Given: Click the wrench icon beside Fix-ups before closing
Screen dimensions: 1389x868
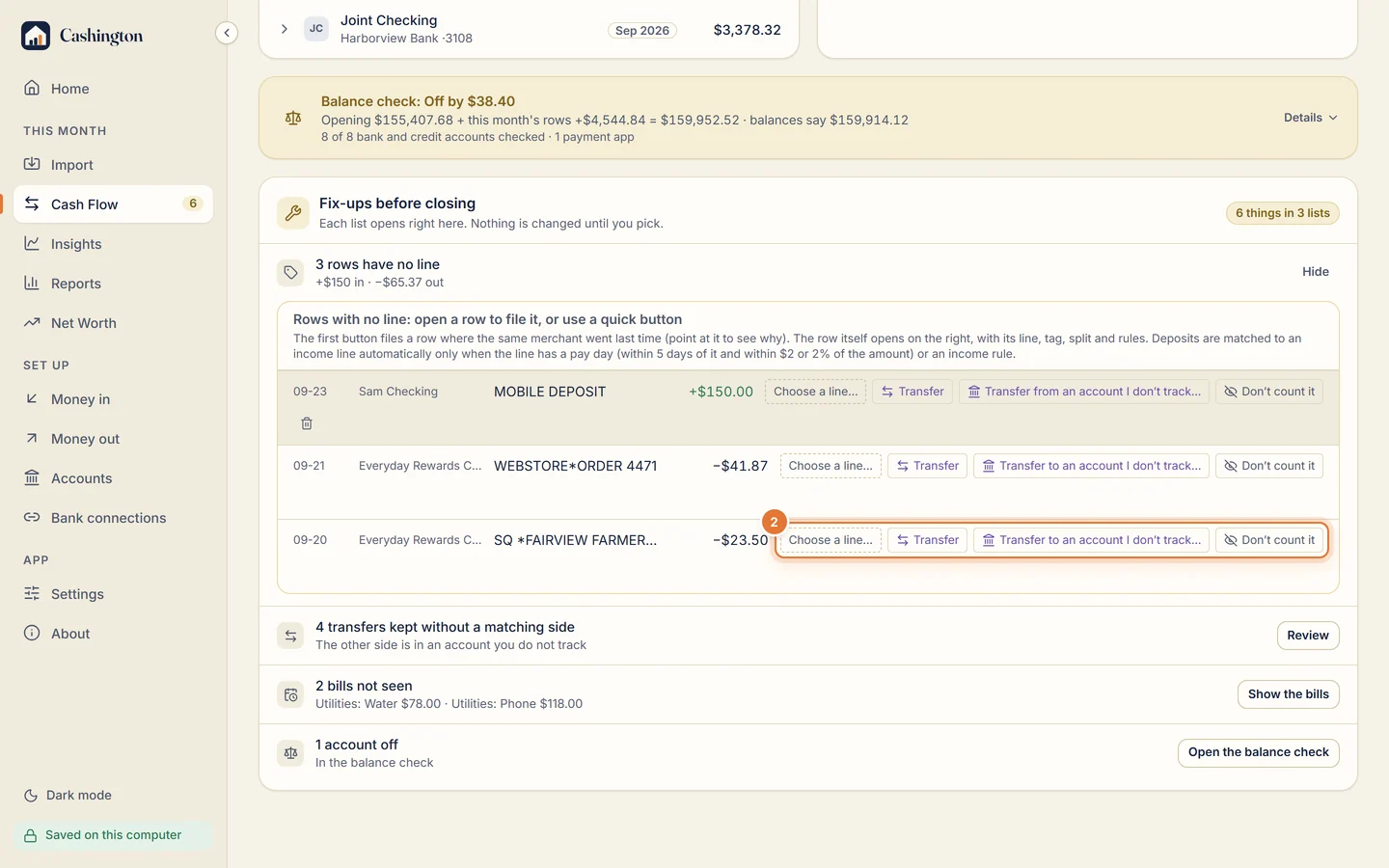Looking at the screenshot, I should 292,213.
